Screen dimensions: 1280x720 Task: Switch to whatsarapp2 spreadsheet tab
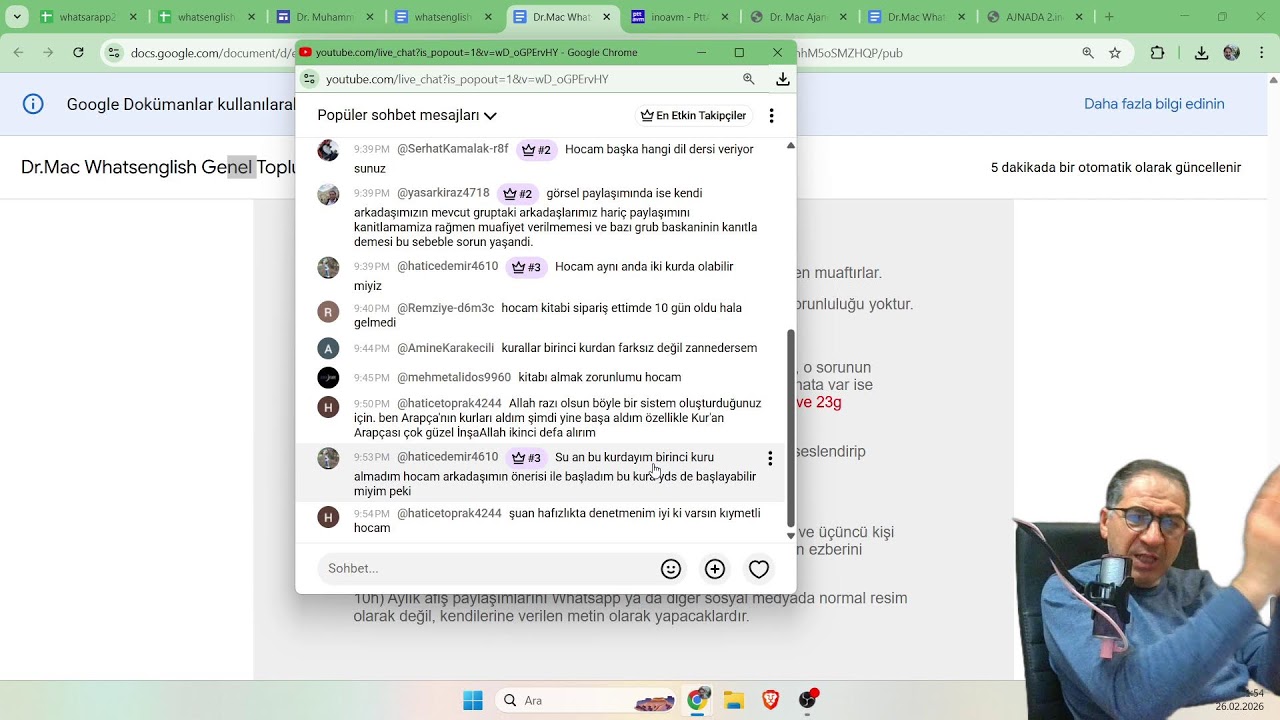click(x=86, y=17)
